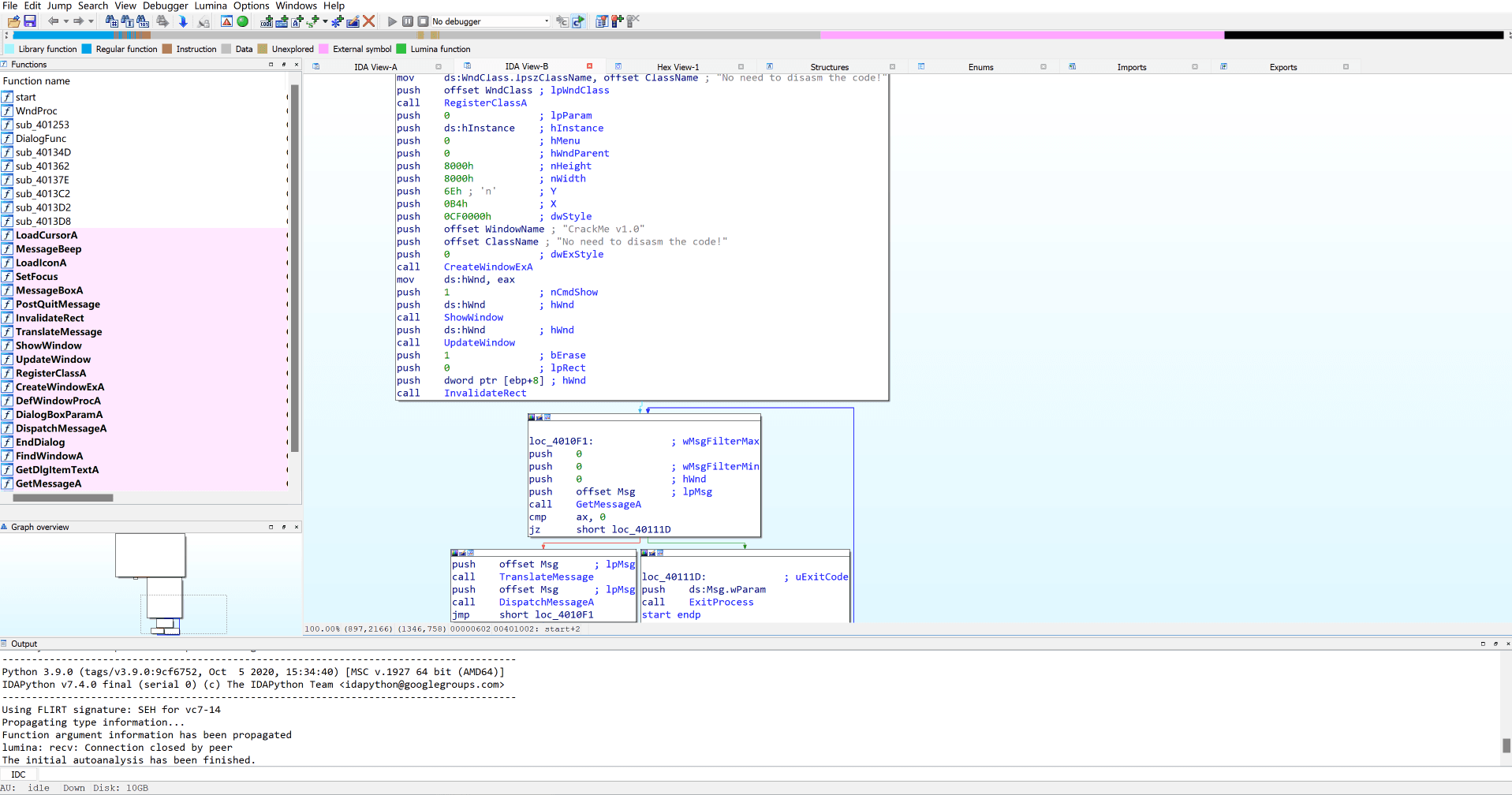The width and height of the screenshot is (1512, 795).
Task: Open the back-history dropdown arrow
Action: tap(66, 21)
